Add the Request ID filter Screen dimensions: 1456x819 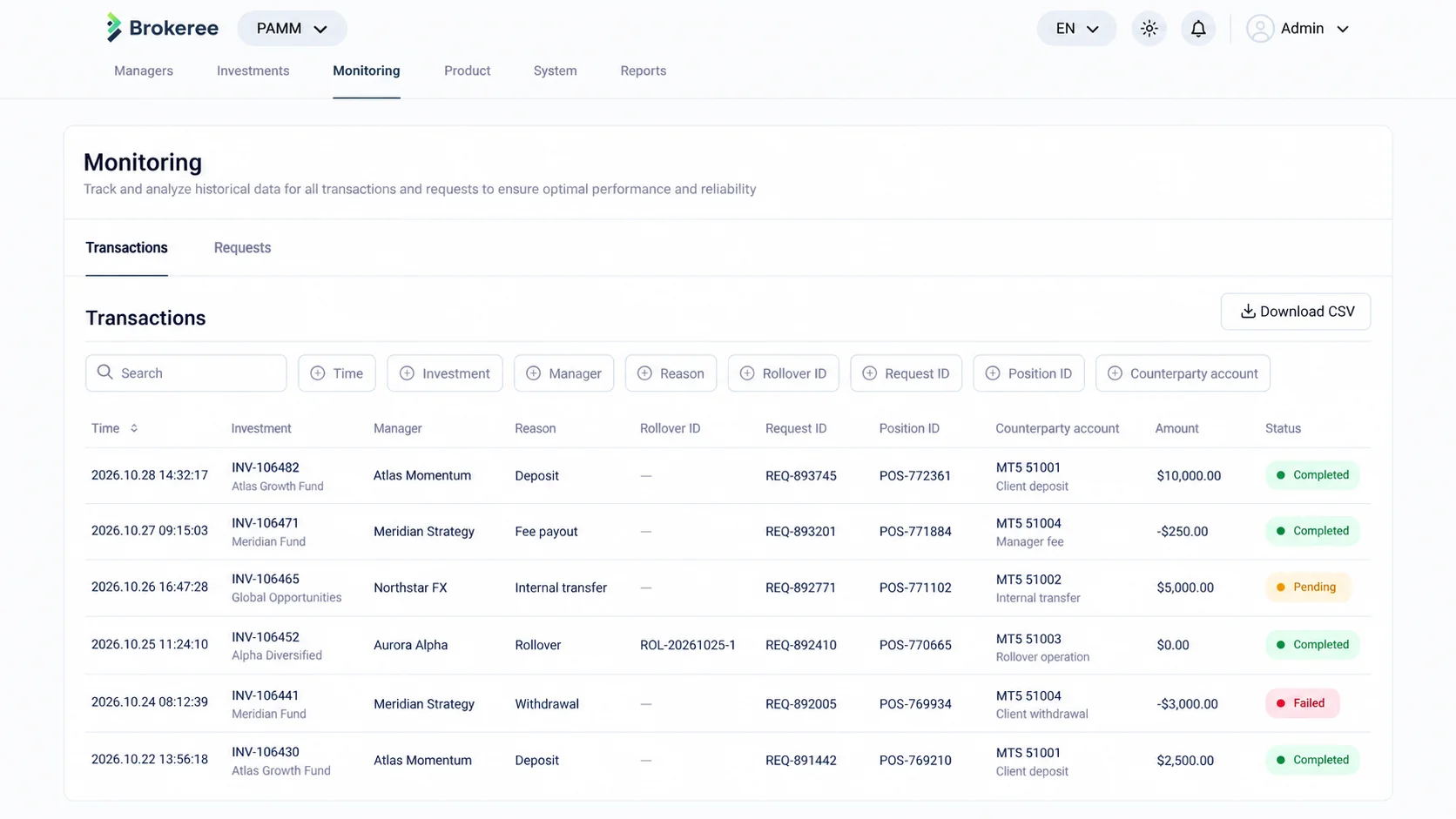click(906, 373)
